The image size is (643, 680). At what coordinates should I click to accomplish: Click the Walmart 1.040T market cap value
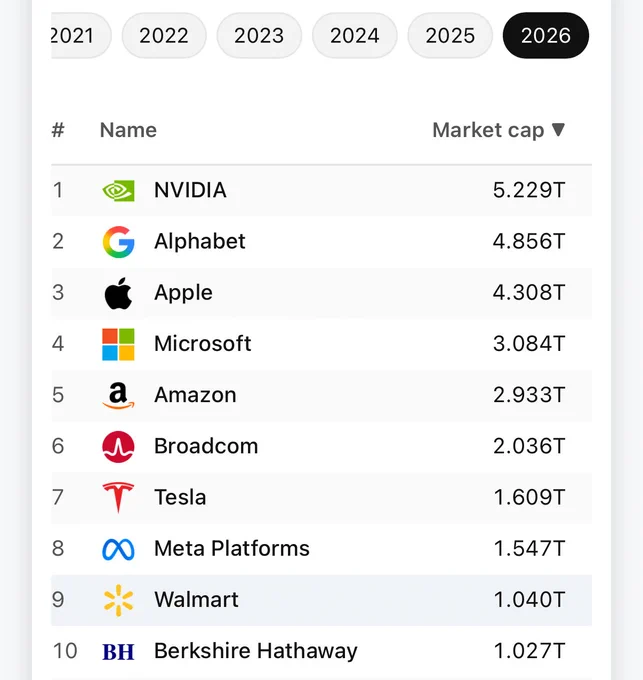pyautogui.click(x=529, y=600)
